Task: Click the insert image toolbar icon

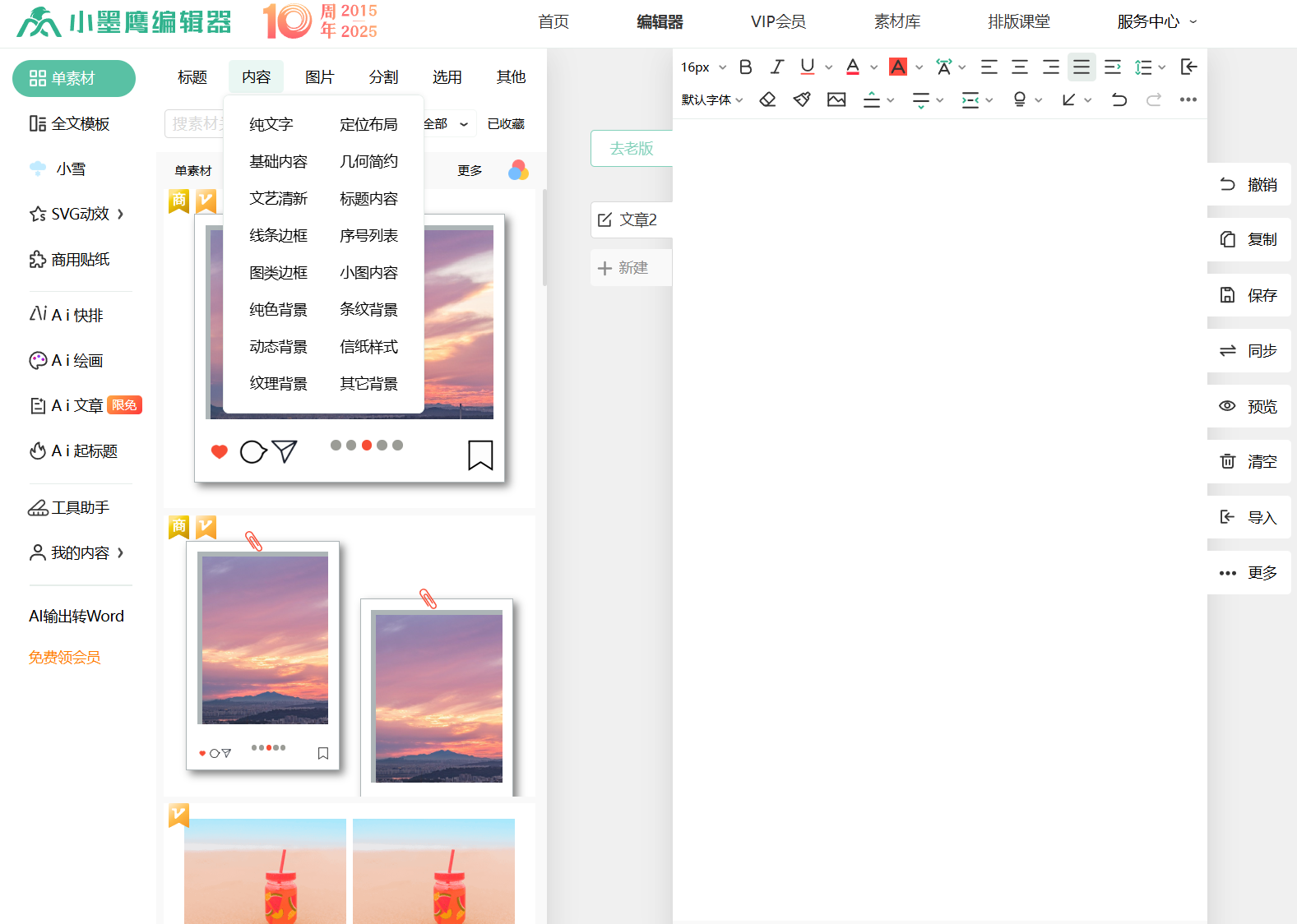Action: click(x=836, y=99)
